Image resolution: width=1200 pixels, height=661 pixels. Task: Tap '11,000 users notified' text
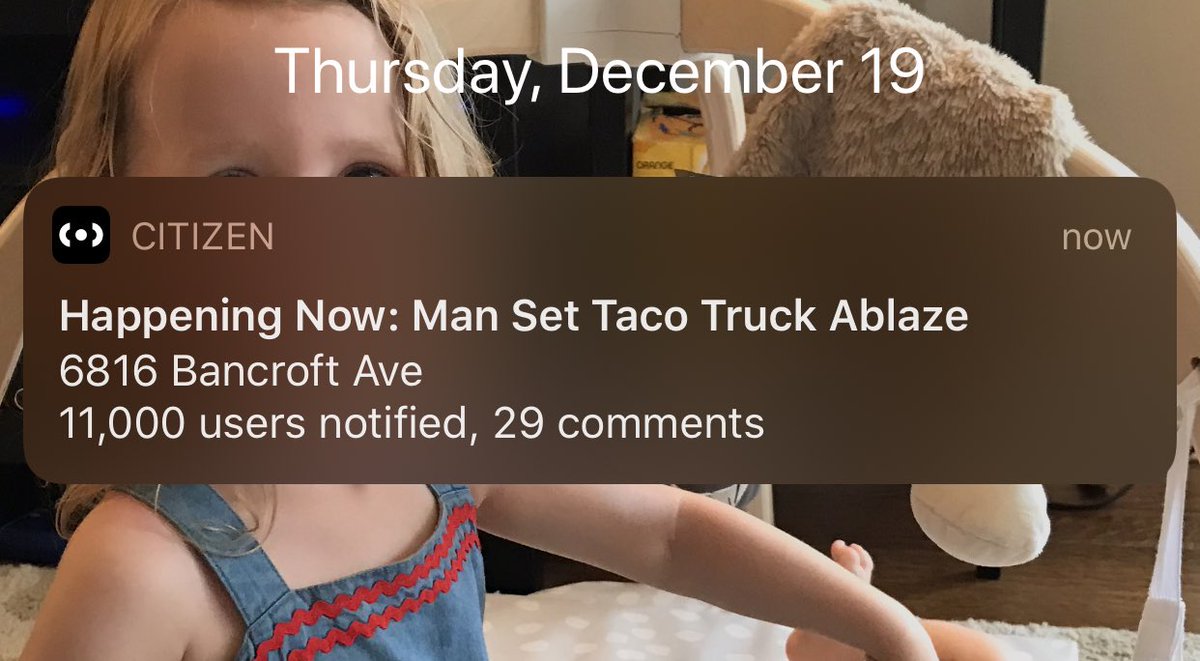[264, 424]
